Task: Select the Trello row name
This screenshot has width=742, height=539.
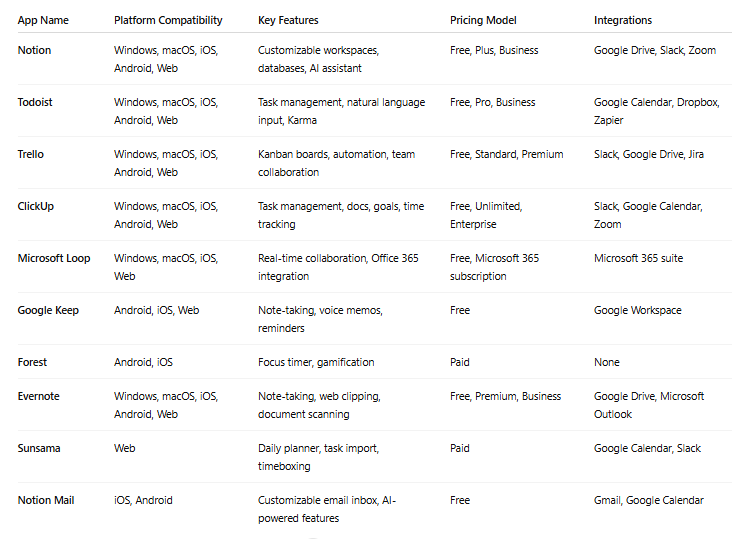Action: pyautogui.click(x=31, y=154)
